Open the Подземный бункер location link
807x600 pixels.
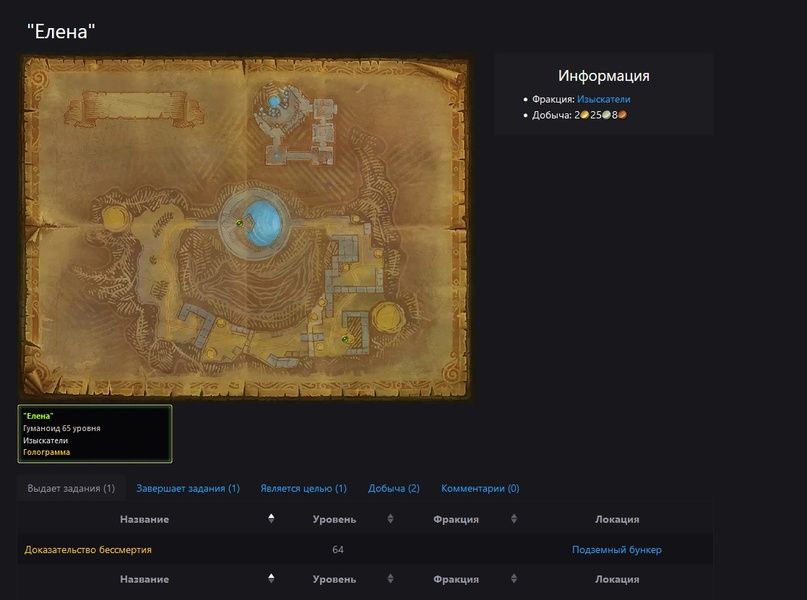click(x=617, y=550)
